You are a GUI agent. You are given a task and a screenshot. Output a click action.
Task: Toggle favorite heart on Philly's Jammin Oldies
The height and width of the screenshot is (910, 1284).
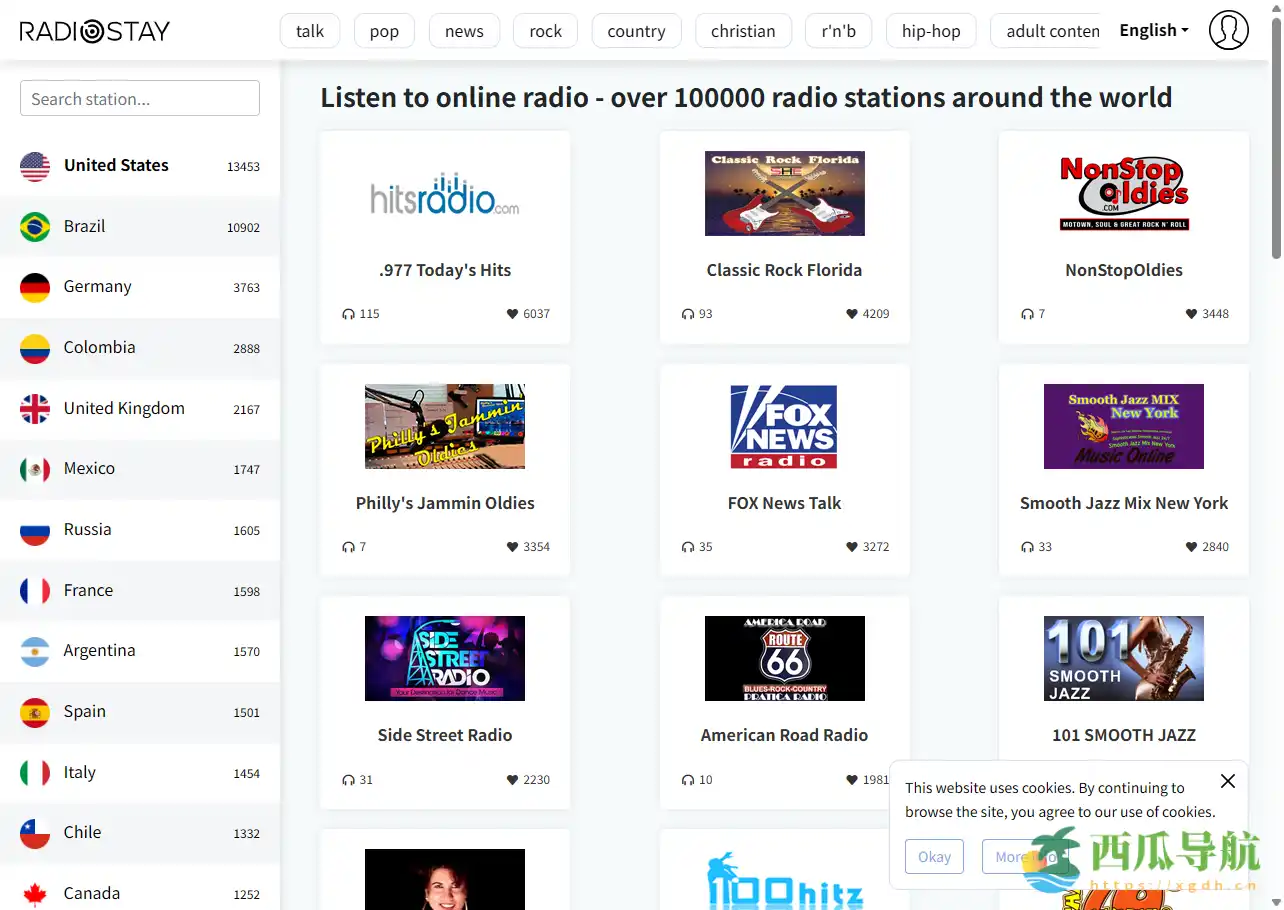(513, 547)
